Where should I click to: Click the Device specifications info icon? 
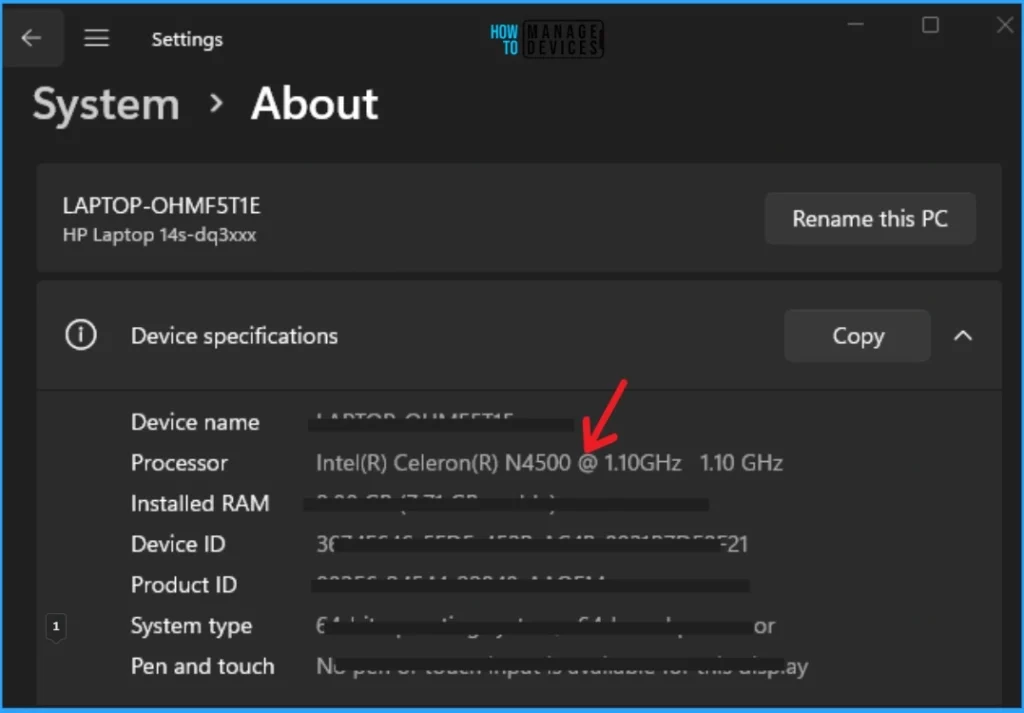81,335
